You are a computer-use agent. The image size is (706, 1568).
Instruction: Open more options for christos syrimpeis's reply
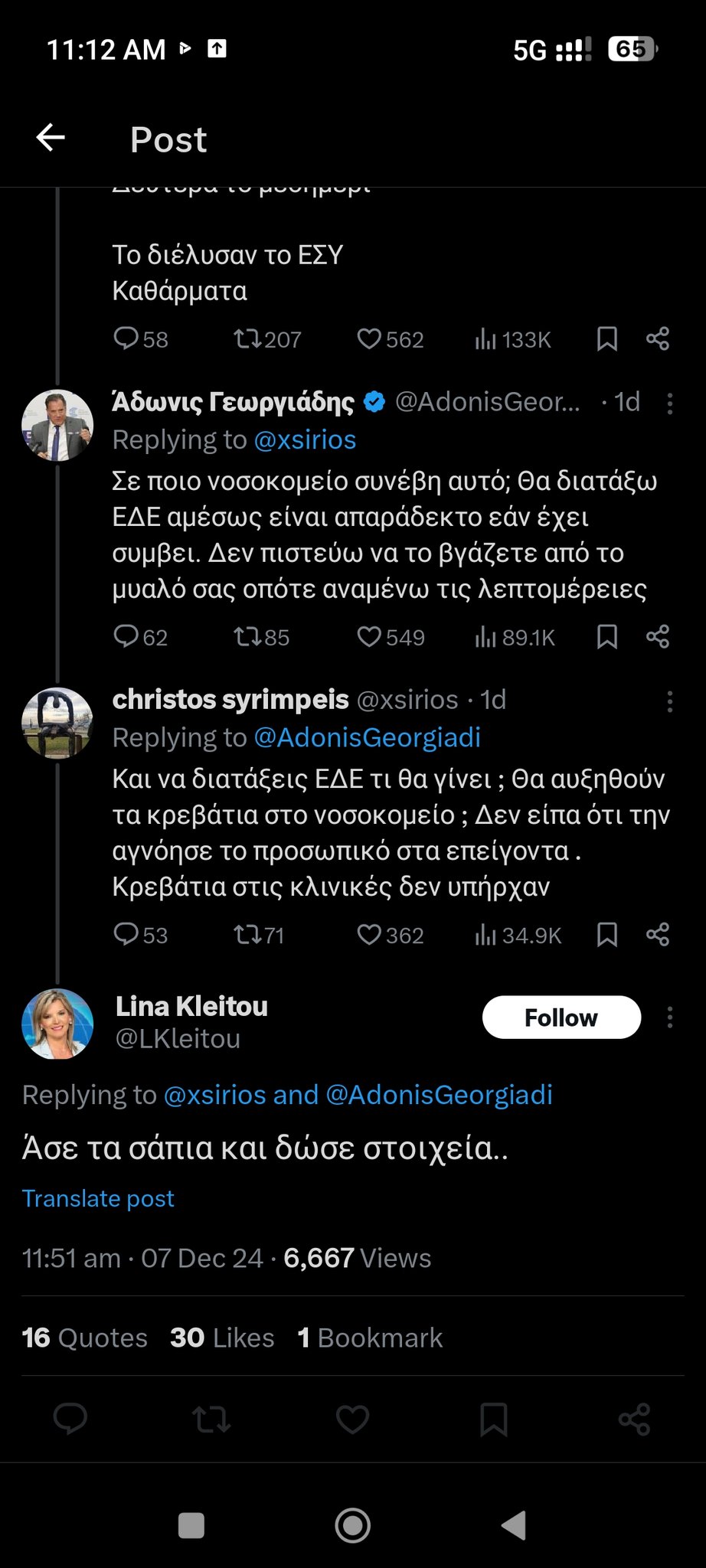pos(670,701)
